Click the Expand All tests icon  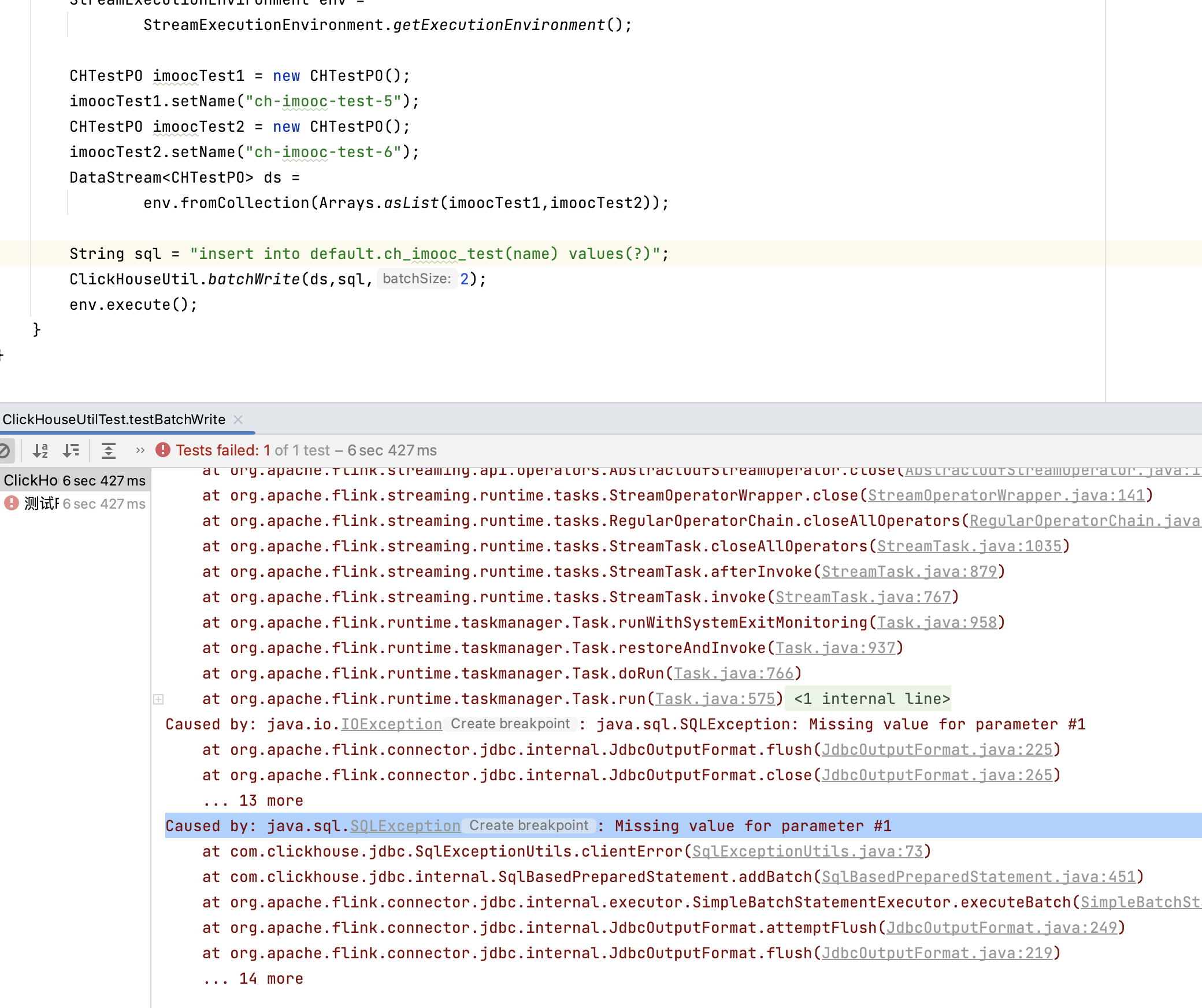[x=109, y=450]
